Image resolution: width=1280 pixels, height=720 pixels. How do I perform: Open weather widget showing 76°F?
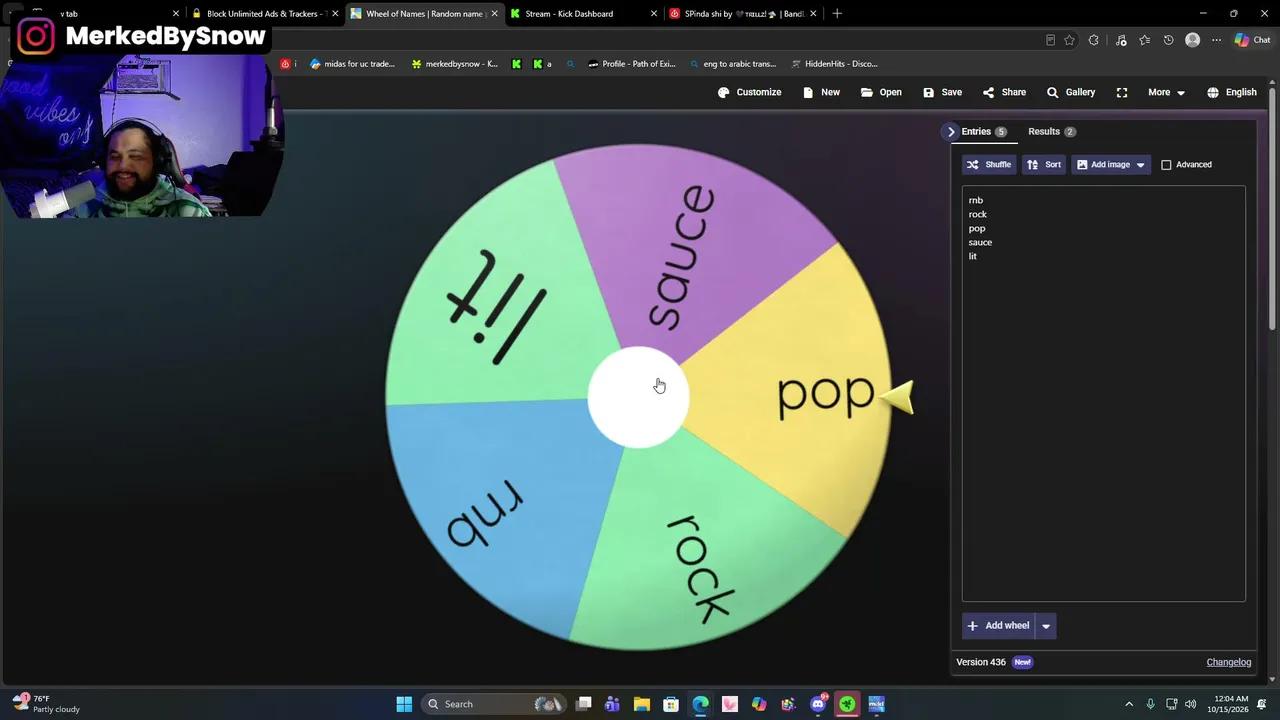coord(45,704)
